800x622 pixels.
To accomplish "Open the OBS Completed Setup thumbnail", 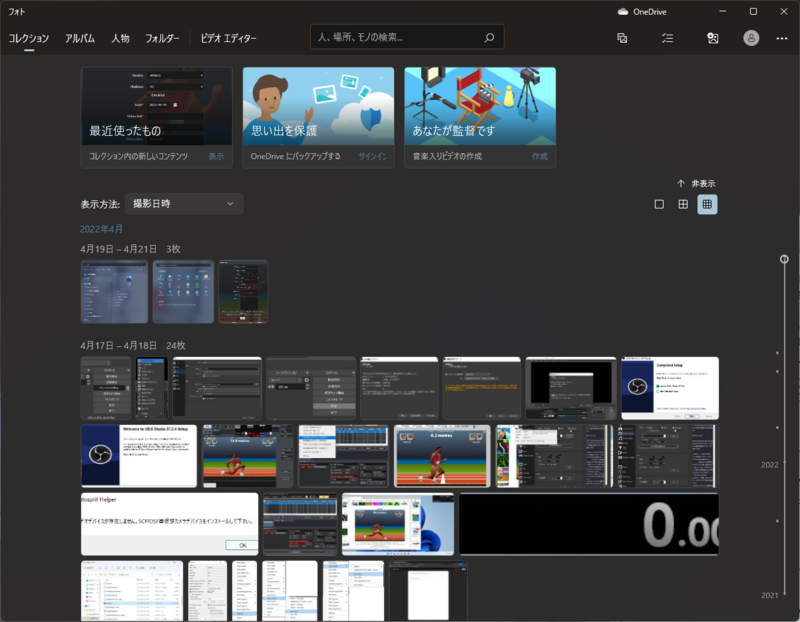I will point(670,388).
